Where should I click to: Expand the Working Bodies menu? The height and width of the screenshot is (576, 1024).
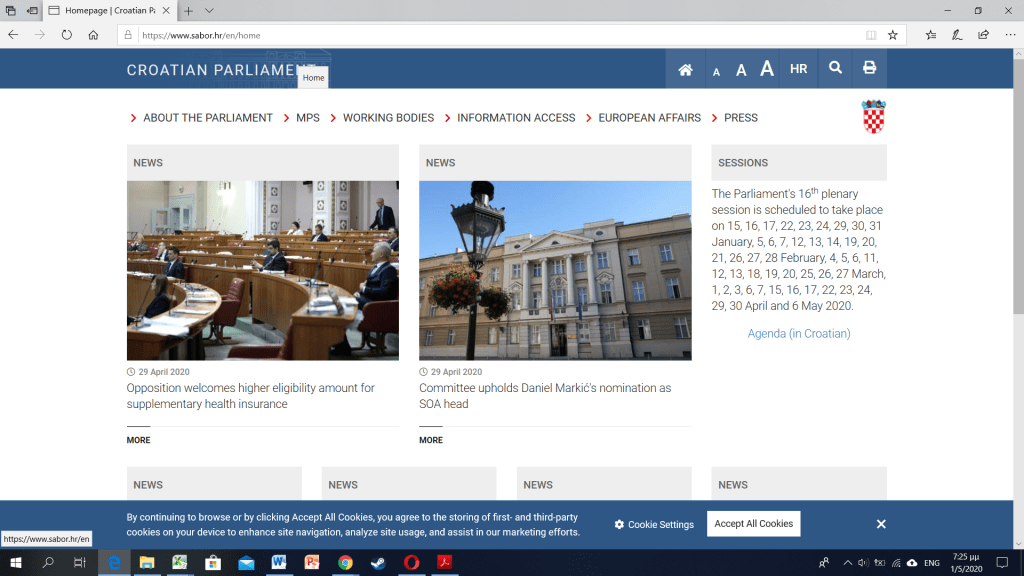388,118
